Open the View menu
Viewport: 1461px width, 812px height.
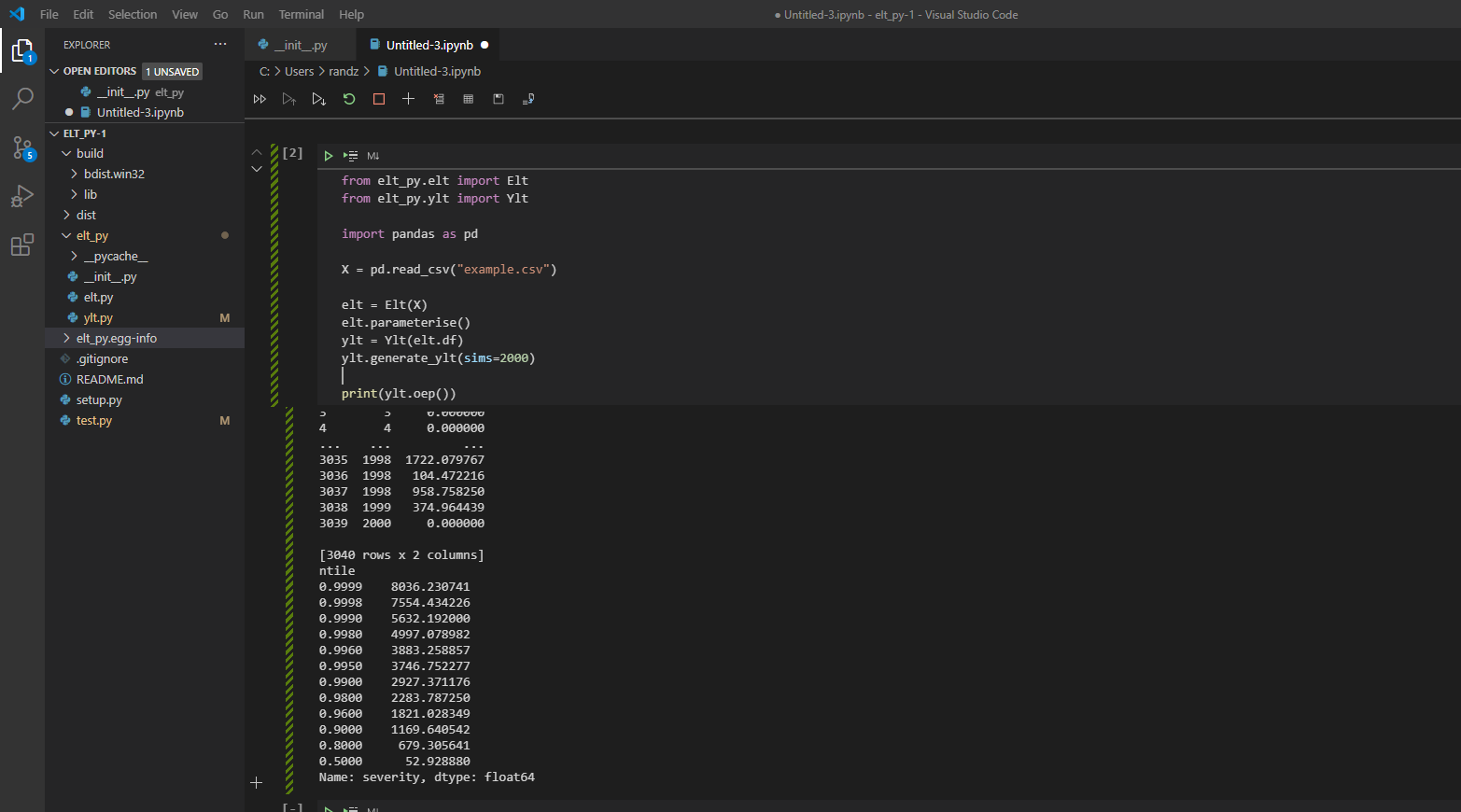point(185,14)
